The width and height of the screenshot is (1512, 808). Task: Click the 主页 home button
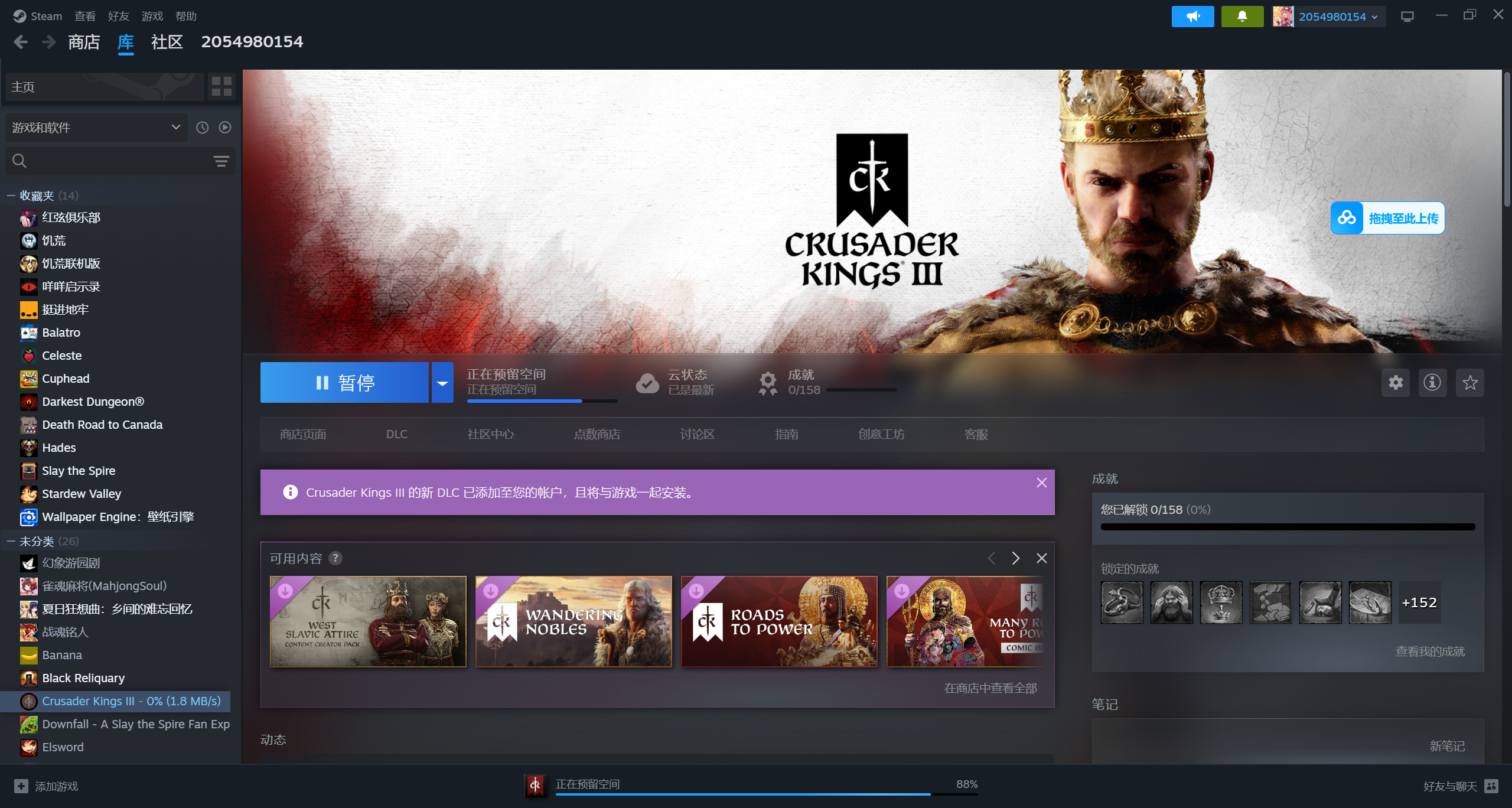pos(105,86)
